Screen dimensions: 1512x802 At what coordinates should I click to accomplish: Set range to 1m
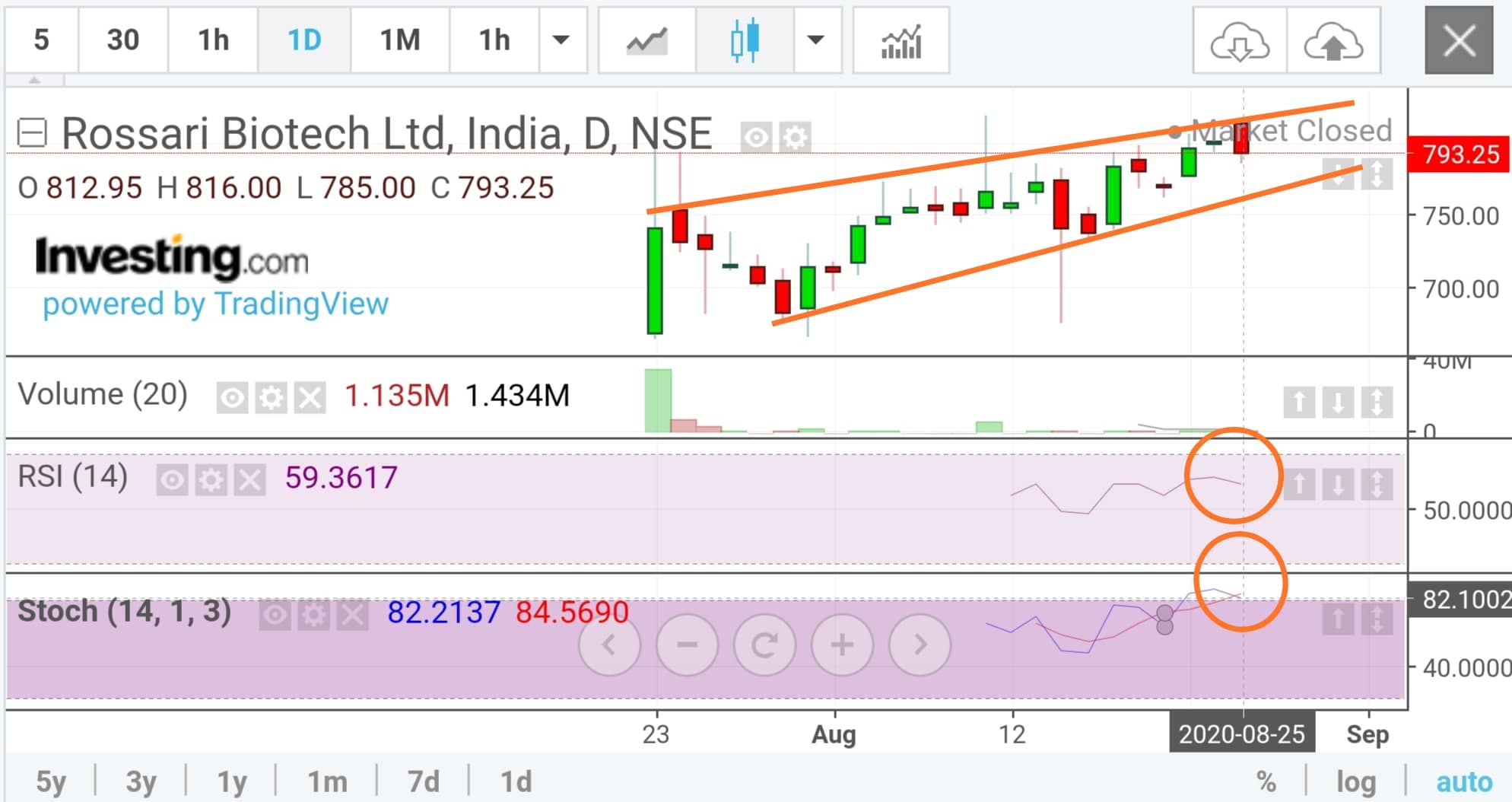coord(327,781)
